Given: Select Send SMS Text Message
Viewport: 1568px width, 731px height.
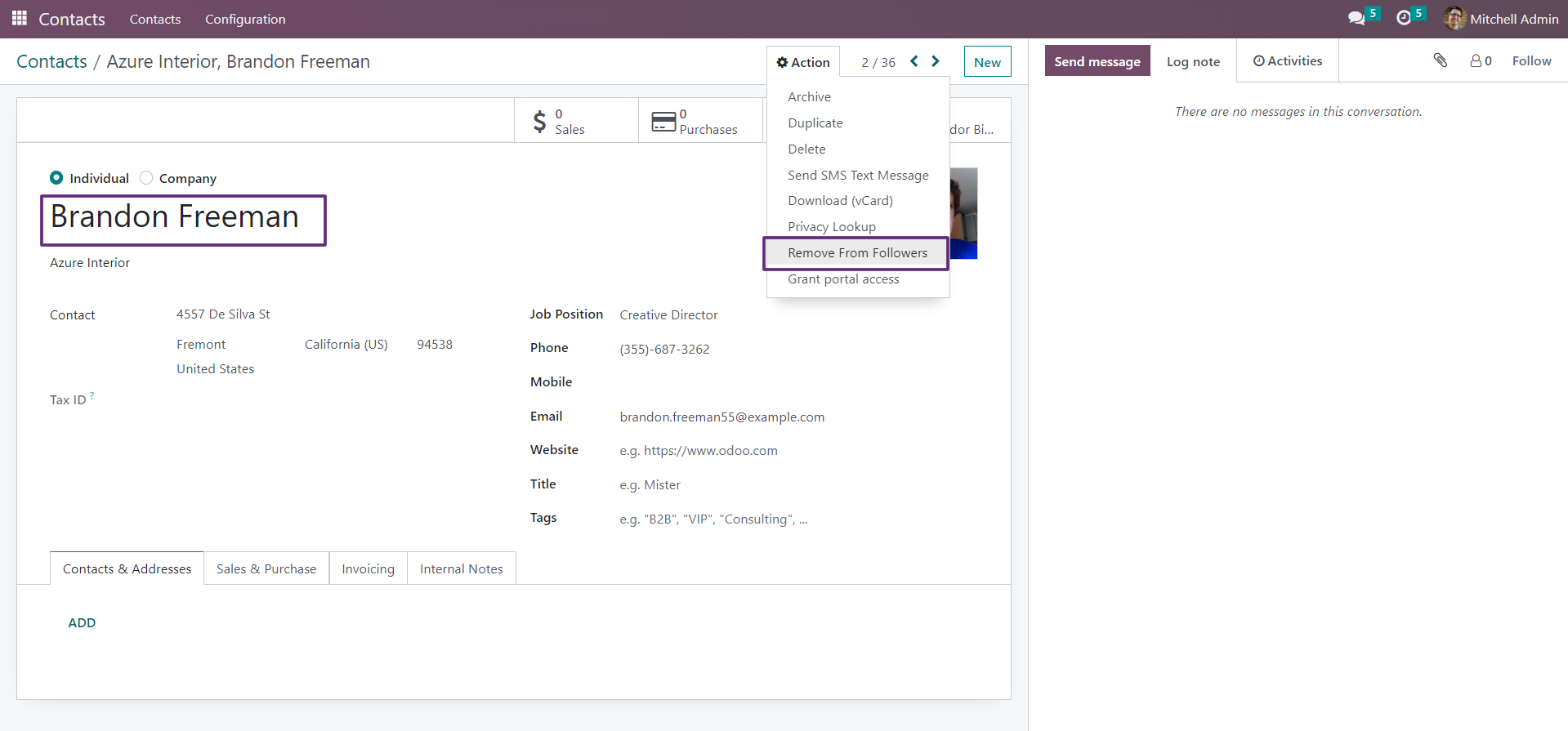Looking at the screenshot, I should pos(858,175).
